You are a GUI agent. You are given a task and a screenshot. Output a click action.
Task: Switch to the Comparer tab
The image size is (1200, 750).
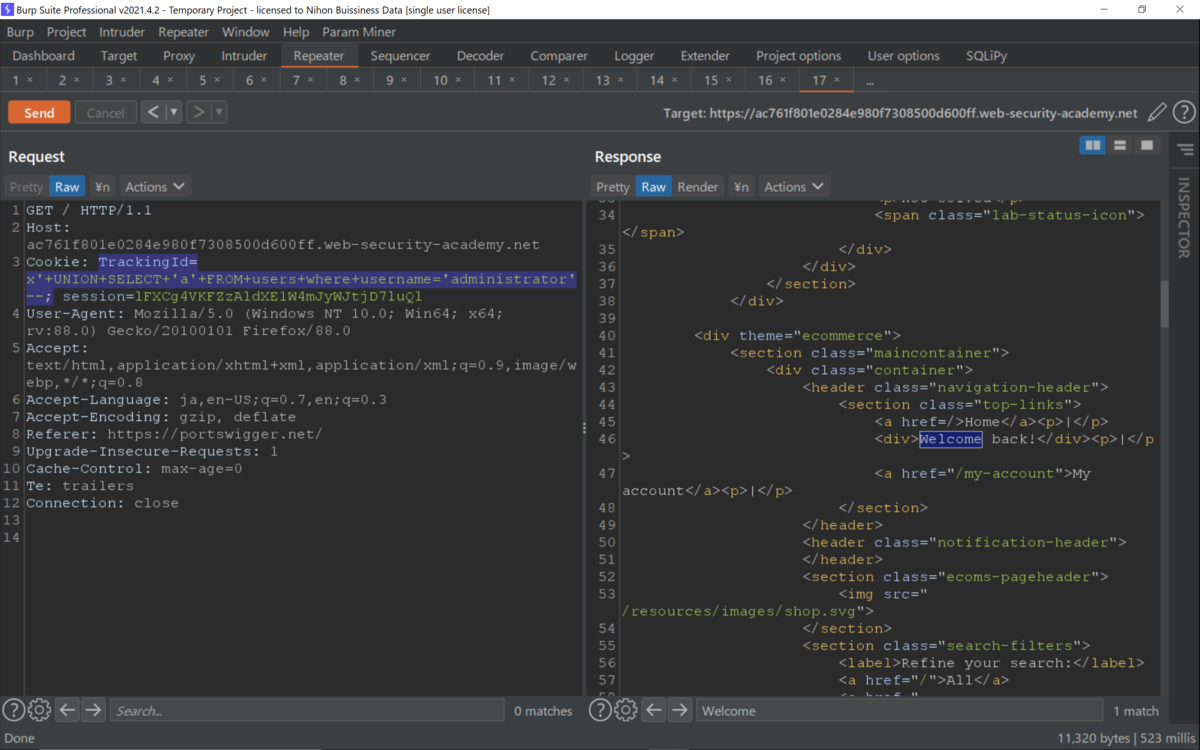[x=559, y=56]
